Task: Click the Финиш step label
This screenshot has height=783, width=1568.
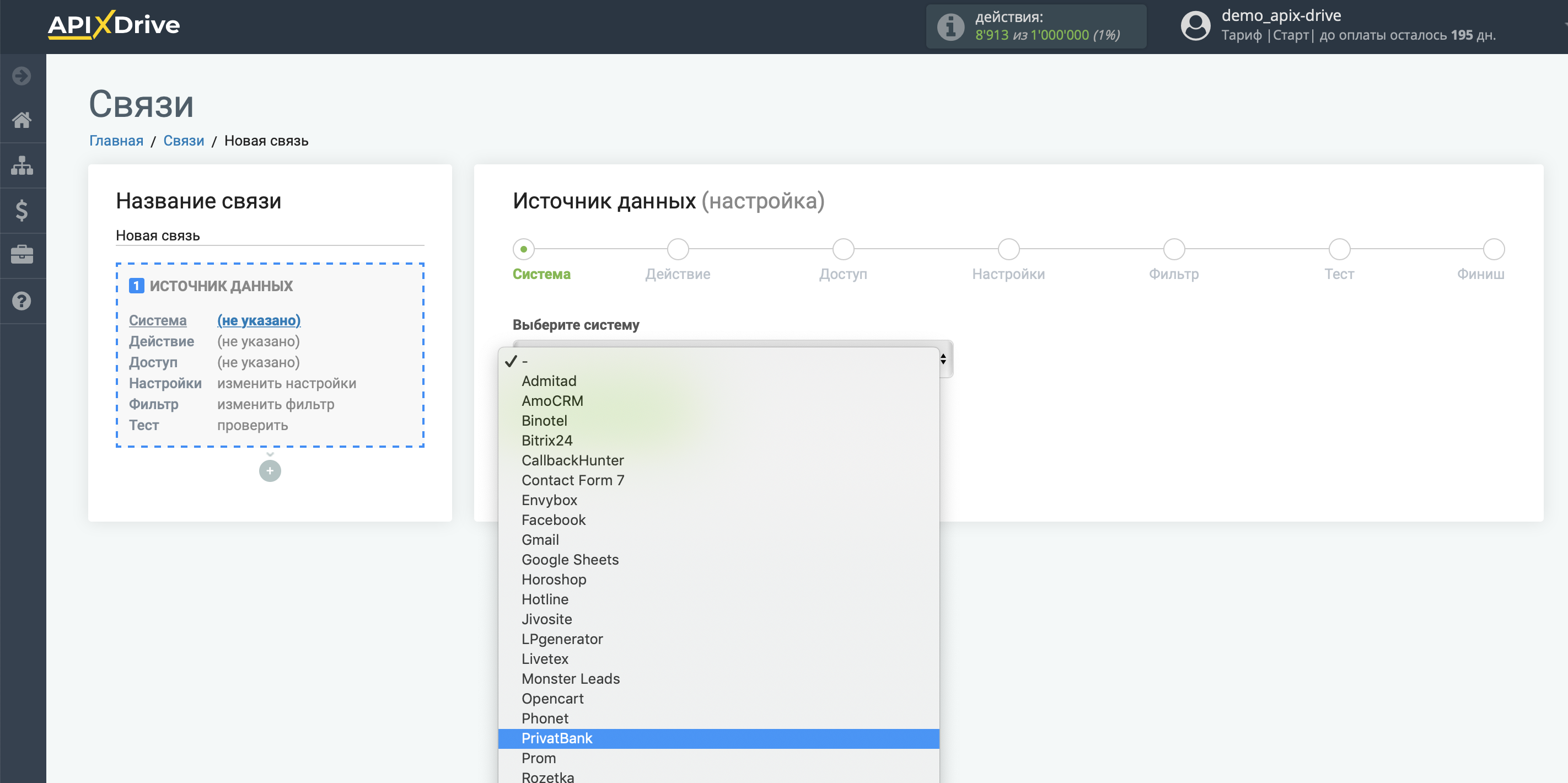Action: pos(1480,274)
